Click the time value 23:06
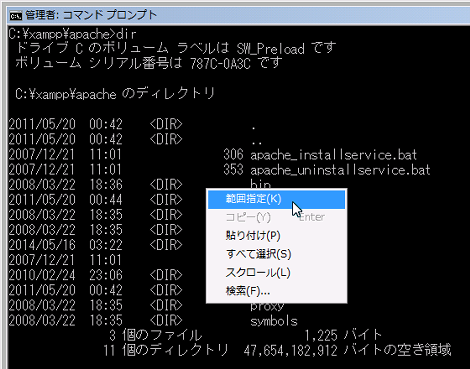 pyautogui.click(x=106, y=275)
